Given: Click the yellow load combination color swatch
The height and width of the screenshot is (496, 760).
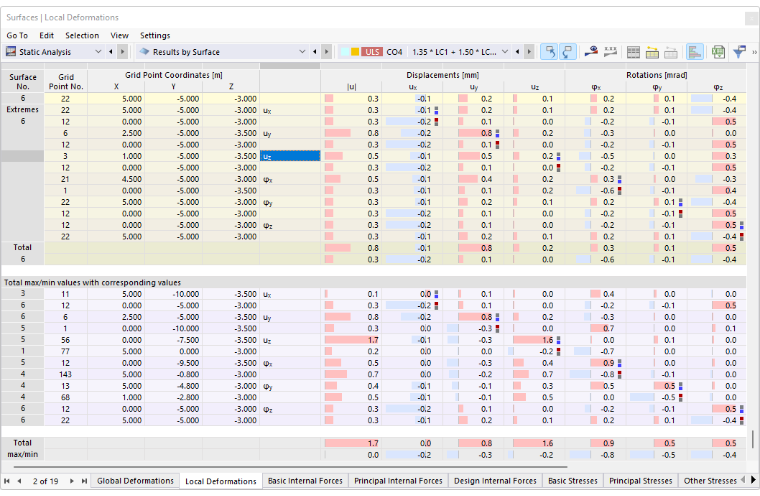Looking at the screenshot, I should (355, 52).
